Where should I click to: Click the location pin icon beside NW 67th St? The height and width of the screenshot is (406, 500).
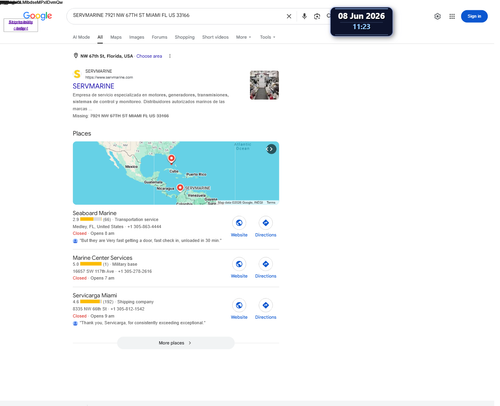click(x=76, y=56)
